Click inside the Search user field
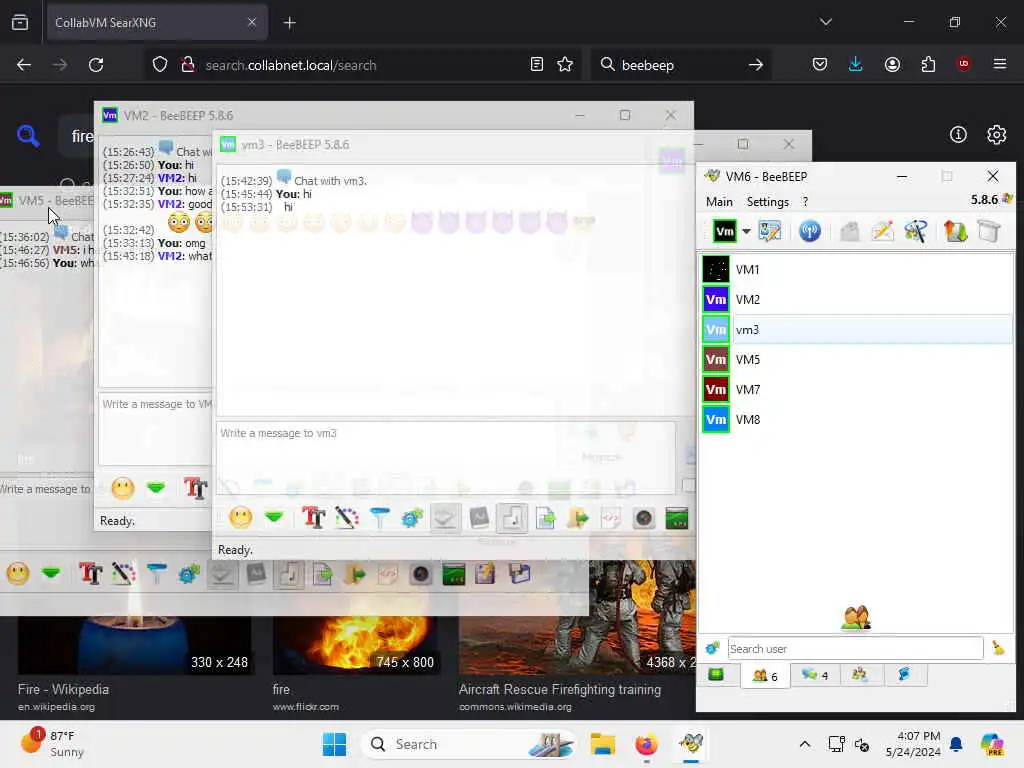Screen dimensions: 1024x768 856,648
